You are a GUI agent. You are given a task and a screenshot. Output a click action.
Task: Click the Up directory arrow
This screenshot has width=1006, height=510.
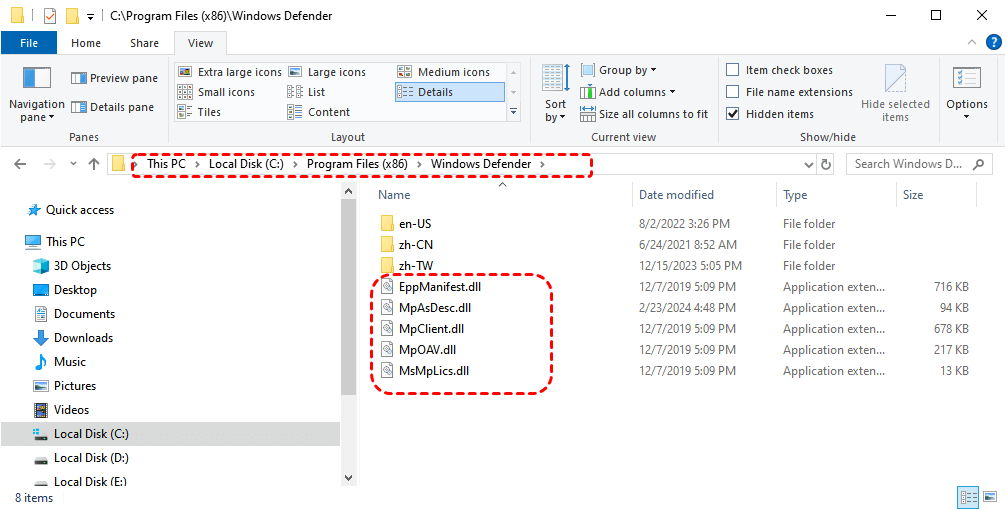pyautogui.click(x=94, y=164)
